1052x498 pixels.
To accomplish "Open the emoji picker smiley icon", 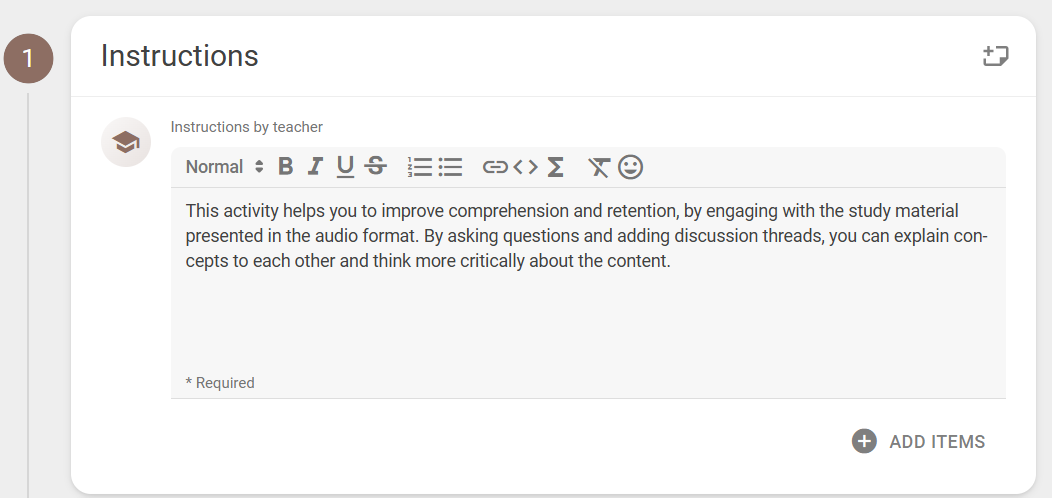I will click(x=631, y=166).
